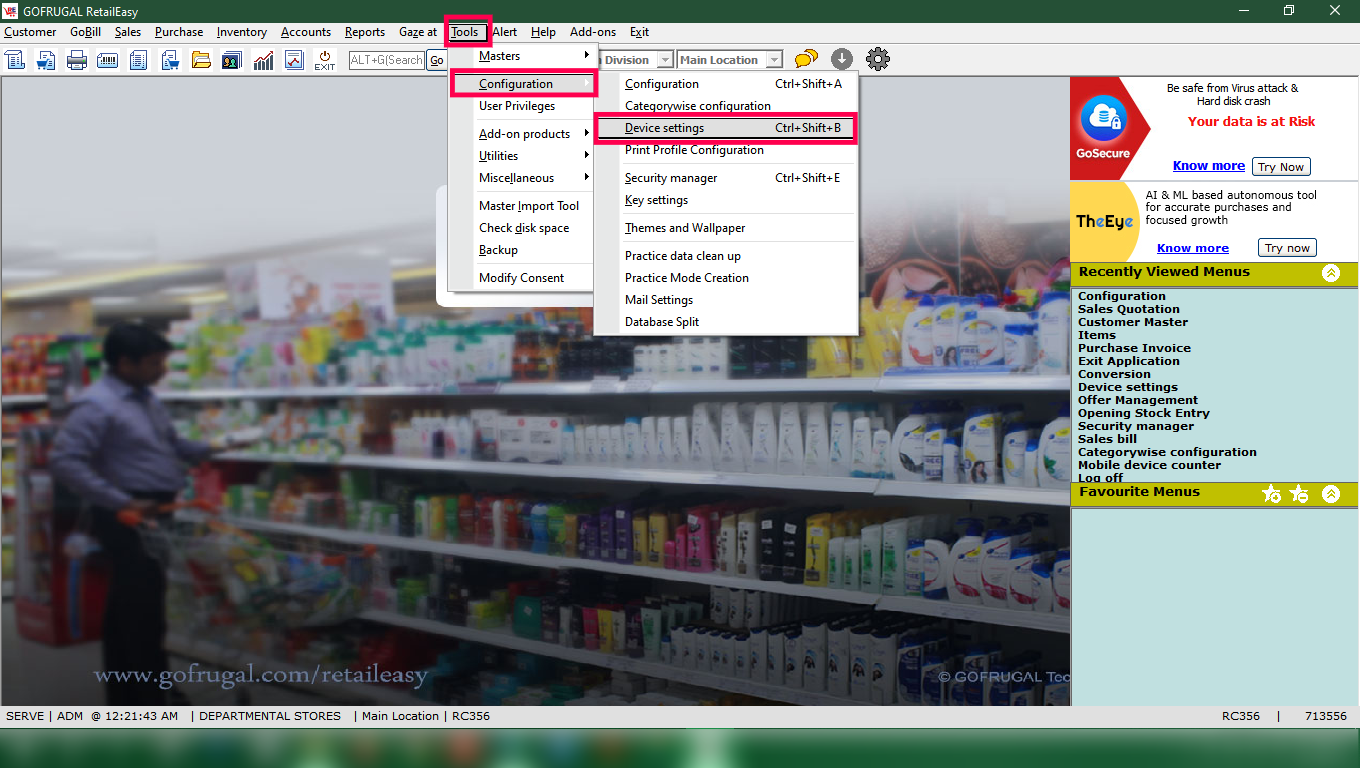1360x768 pixels.
Task: Click the add favourite star-plus icon
Action: pyautogui.click(x=1272, y=494)
